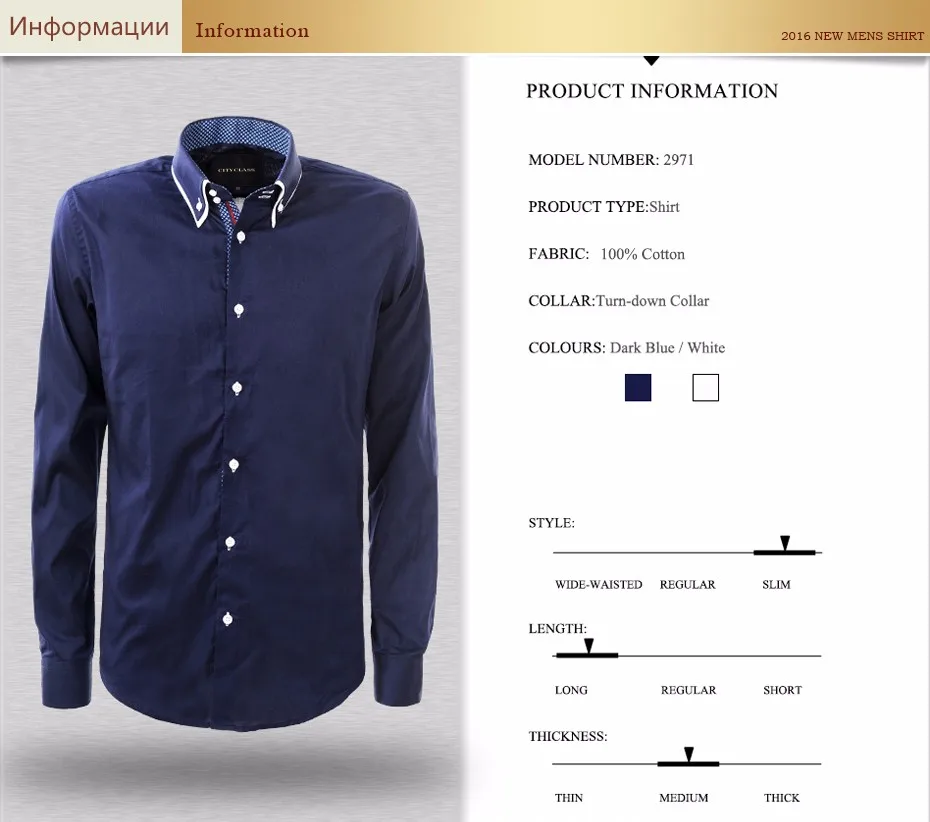The image size is (930, 822).
Task: Click the Thickness slider marker above Medium
Action: 689,754
